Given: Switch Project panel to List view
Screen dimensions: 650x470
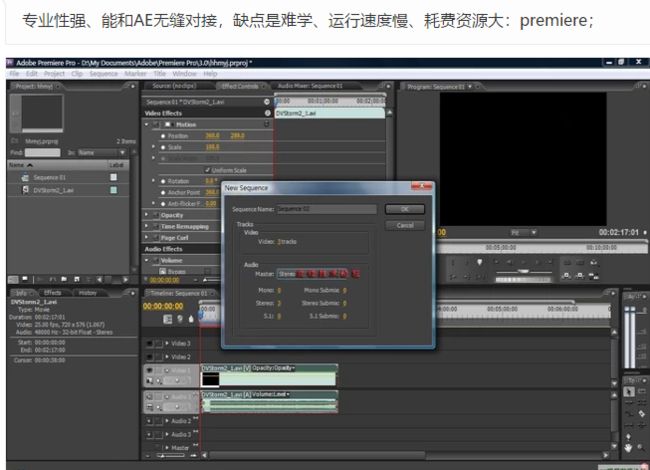Looking at the screenshot, I should (x=13, y=280).
